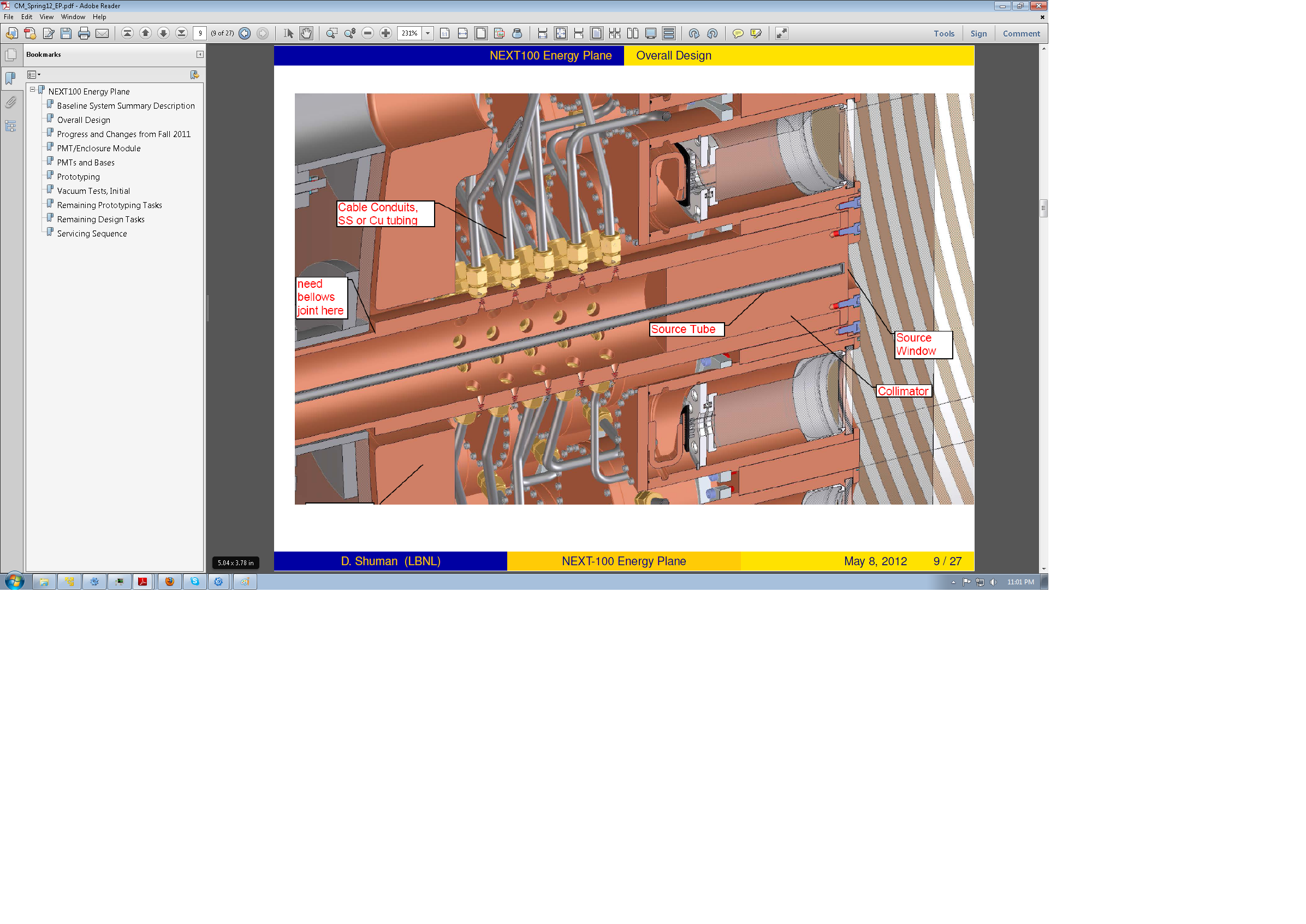Image resolution: width=1306 pixels, height=924 pixels.
Task: Toggle the Fit Page view button
Action: coord(481,33)
